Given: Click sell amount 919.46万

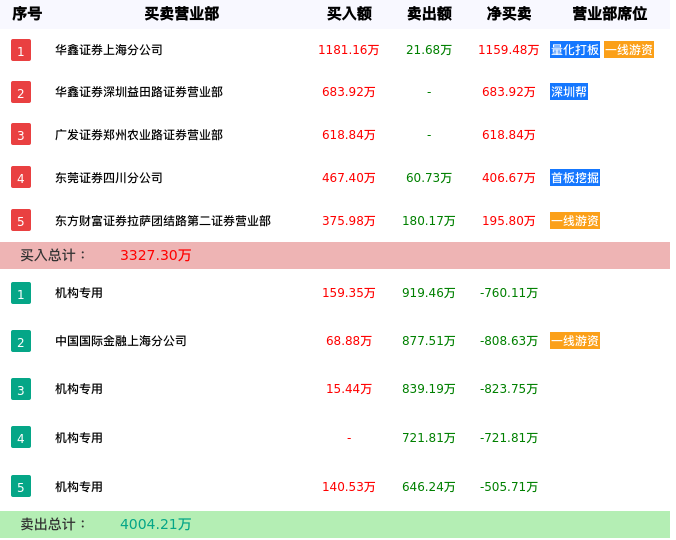Looking at the screenshot, I should (429, 293).
